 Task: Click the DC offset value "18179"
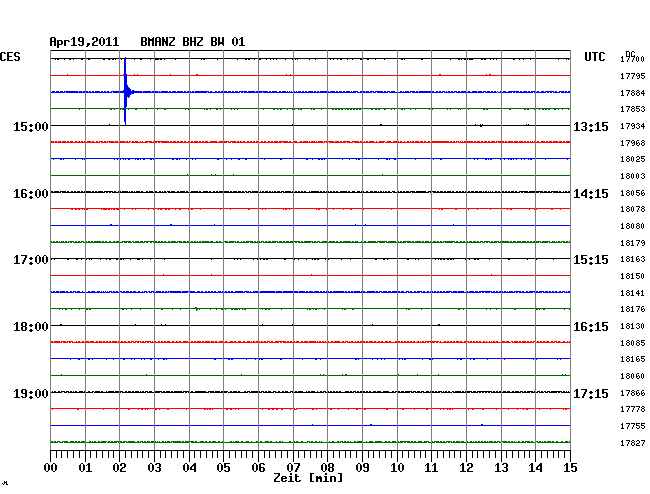[x=633, y=243]
